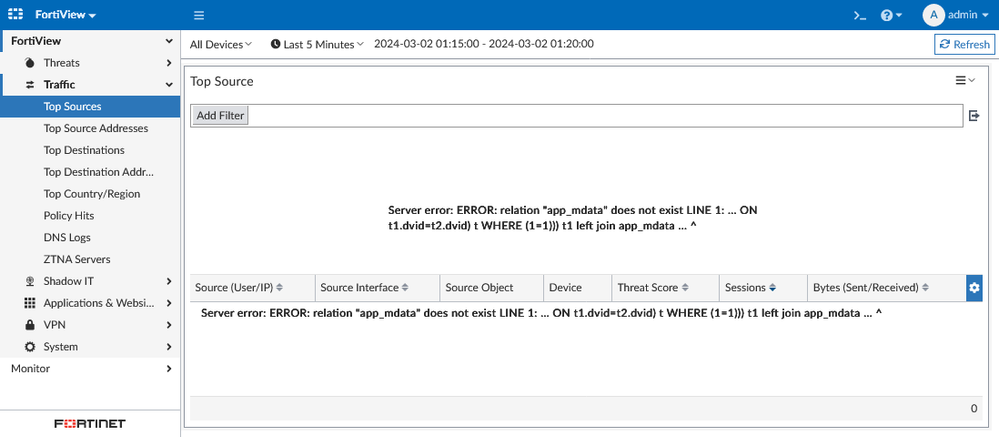
Task: Expand the Threats section chevron
Action: 169,62
